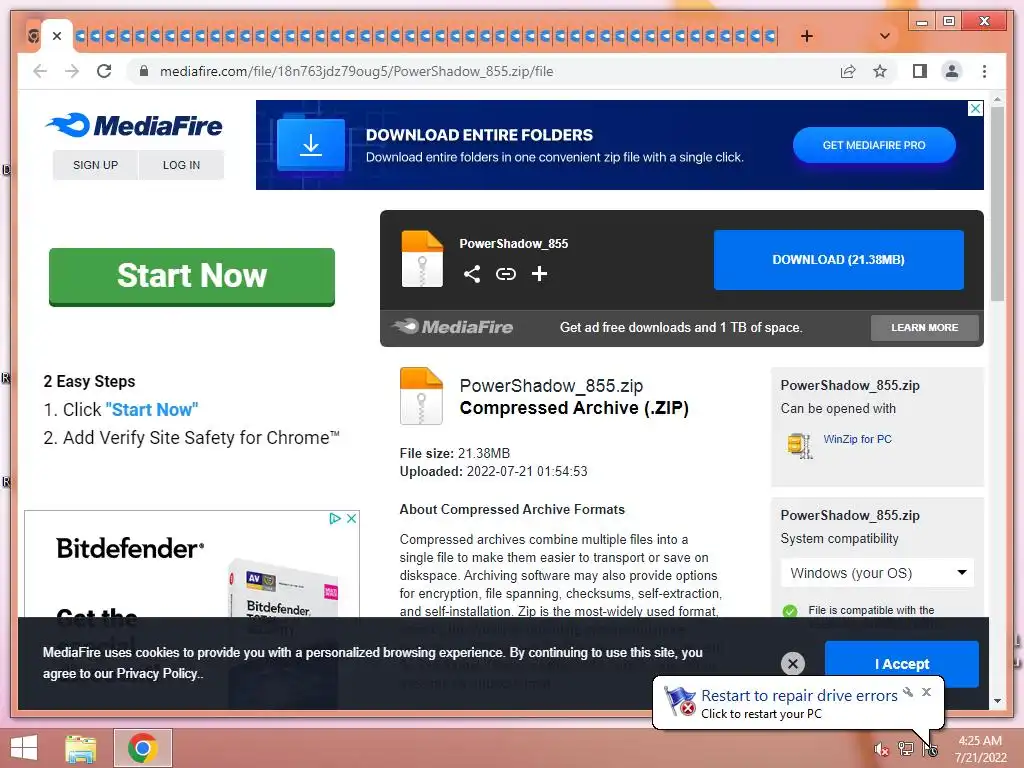
Task: Click the 'About Compressed Archive Formats' heading
Action: pyautogui.click(x=512, y=509)
